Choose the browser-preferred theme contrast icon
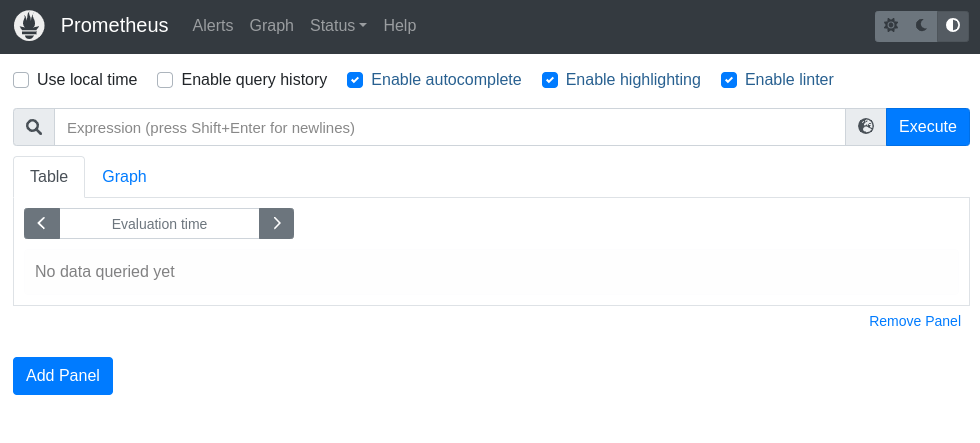Screen dimensions: 980x443 953,26
